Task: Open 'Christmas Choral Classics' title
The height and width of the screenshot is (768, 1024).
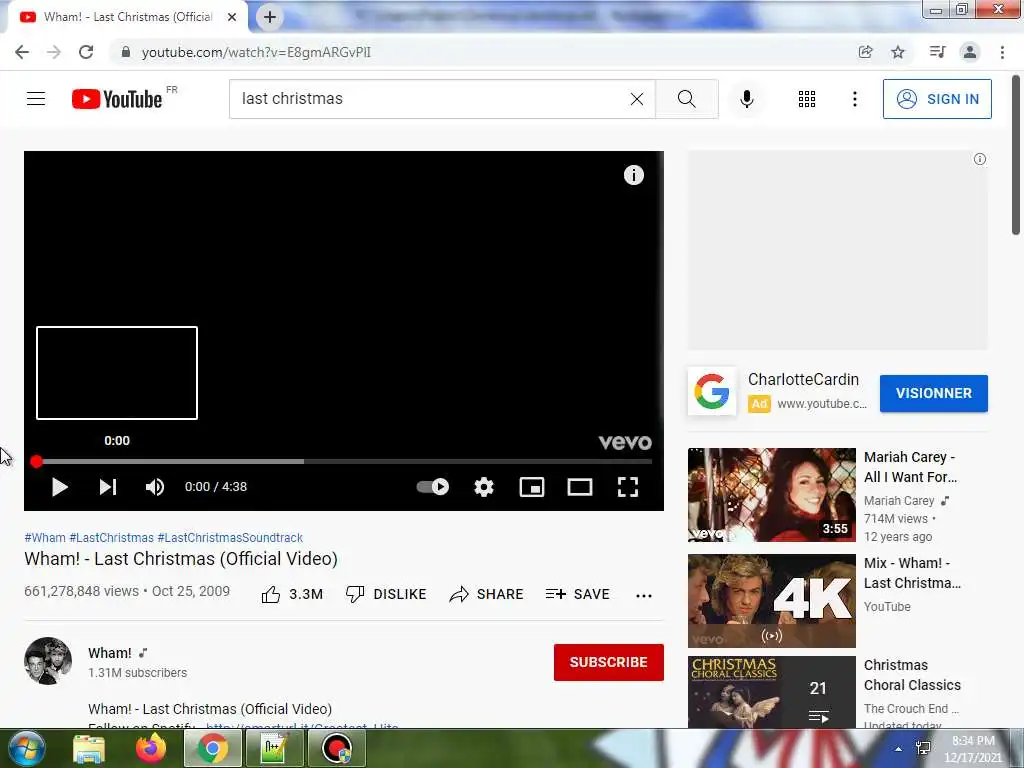Action: click(912, 675)
